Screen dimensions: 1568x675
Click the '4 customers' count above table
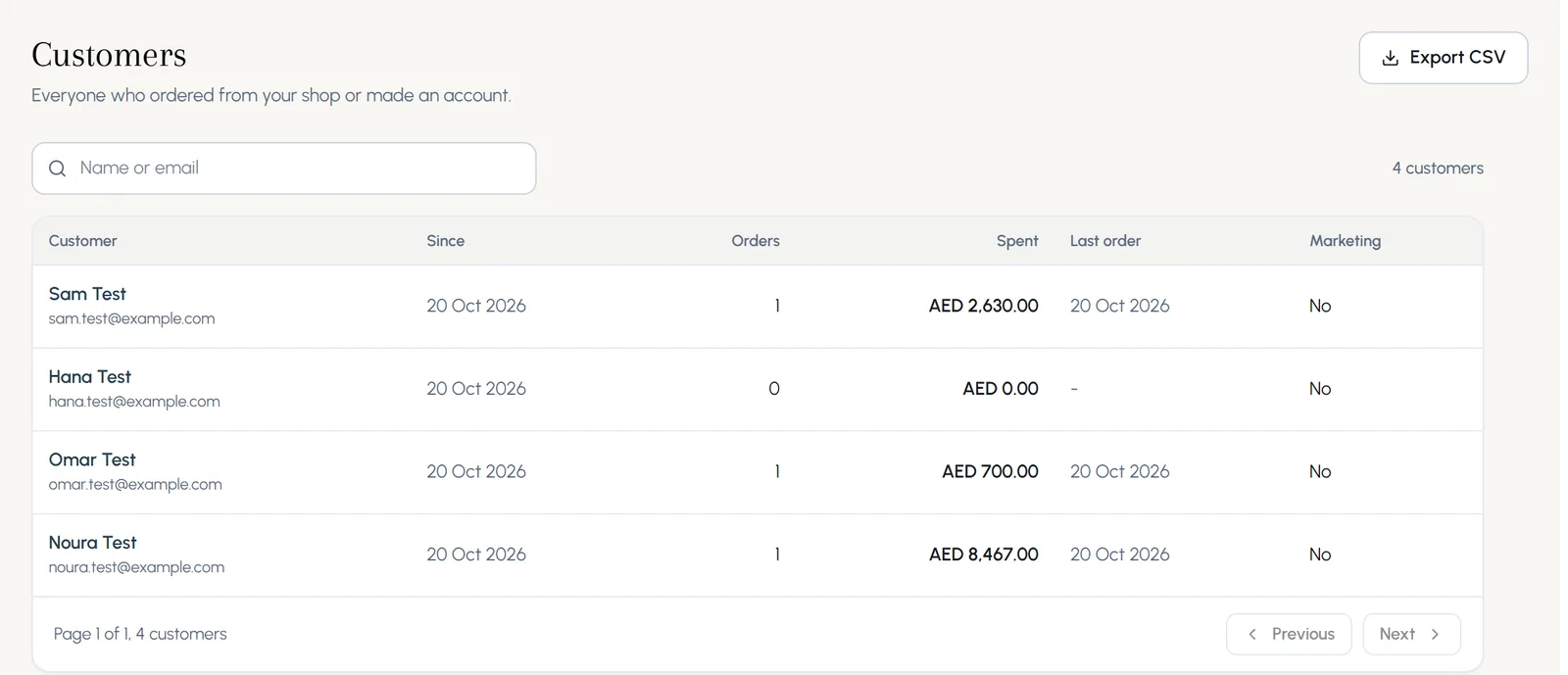[x=1438, y=169]
